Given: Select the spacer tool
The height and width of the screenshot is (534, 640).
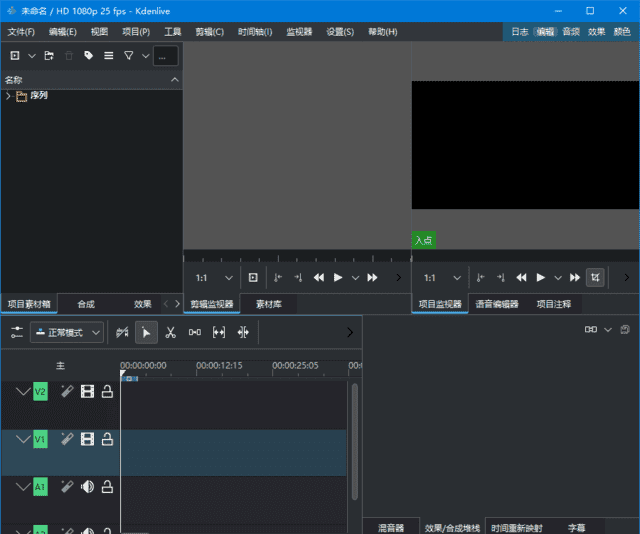Looking at the screenshot, I should (195, 332).
